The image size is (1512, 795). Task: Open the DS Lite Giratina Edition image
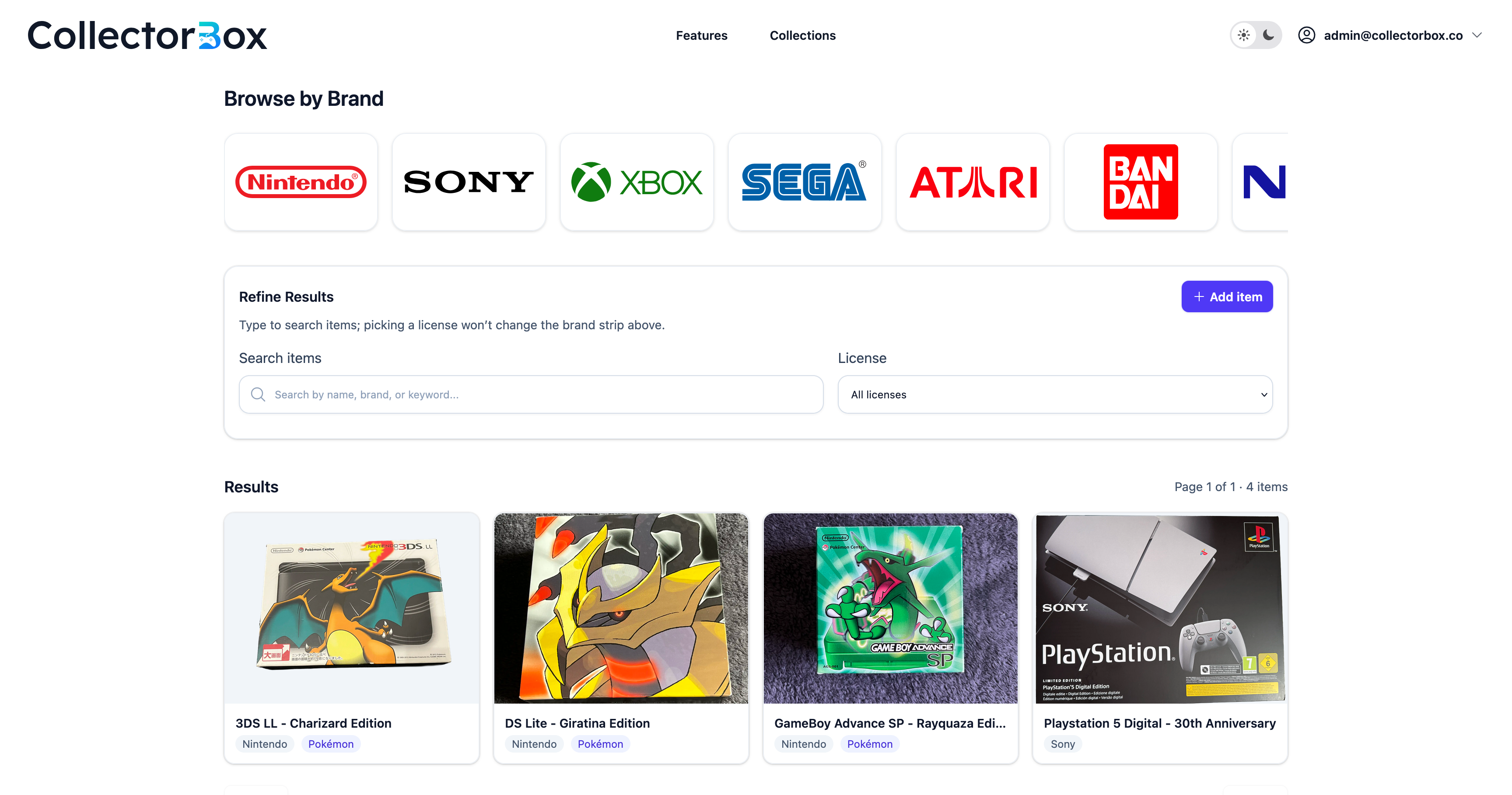pyautogui.click(x=620, y=608)
